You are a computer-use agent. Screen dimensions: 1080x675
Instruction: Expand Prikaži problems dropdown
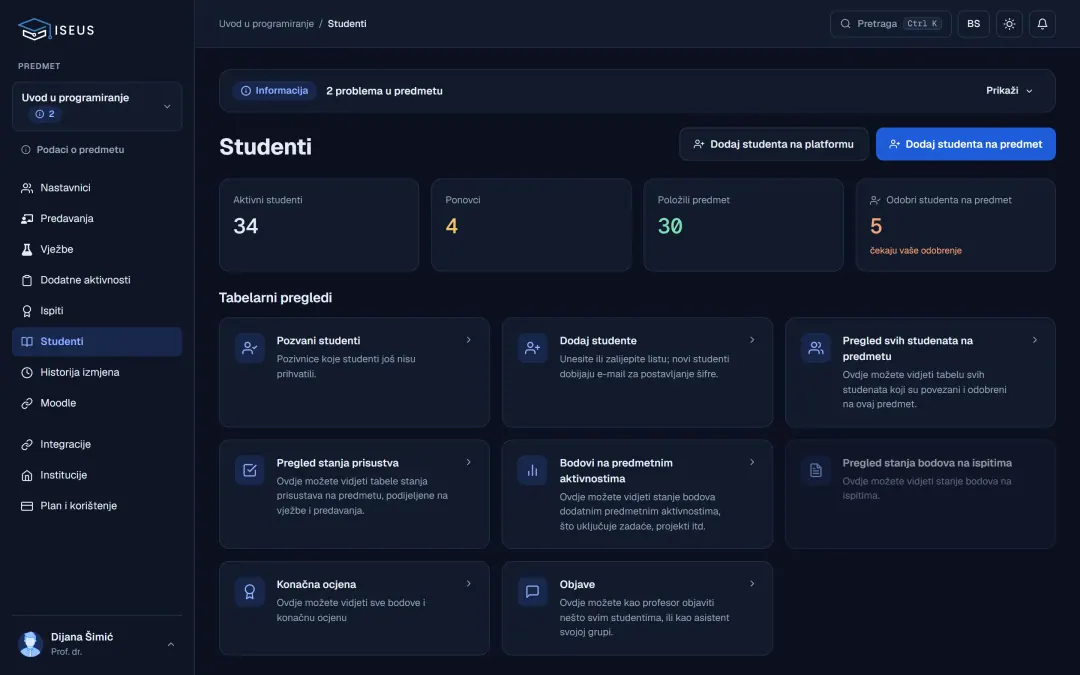tap(1009, 91)
